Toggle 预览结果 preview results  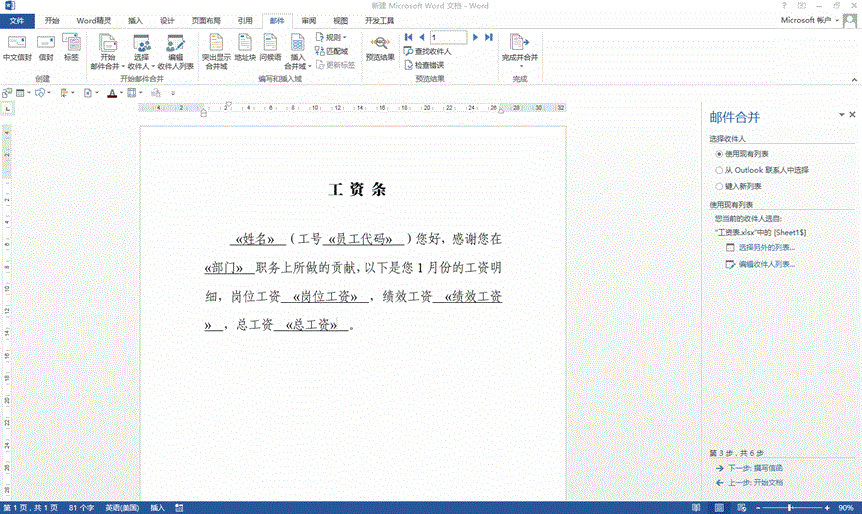point(380,48)
